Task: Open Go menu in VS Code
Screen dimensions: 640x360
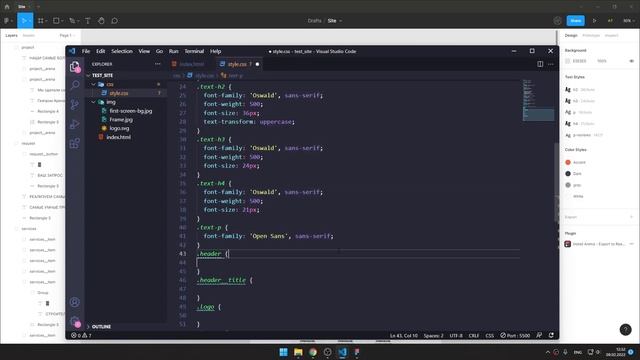Action: [x=159, y=51]
